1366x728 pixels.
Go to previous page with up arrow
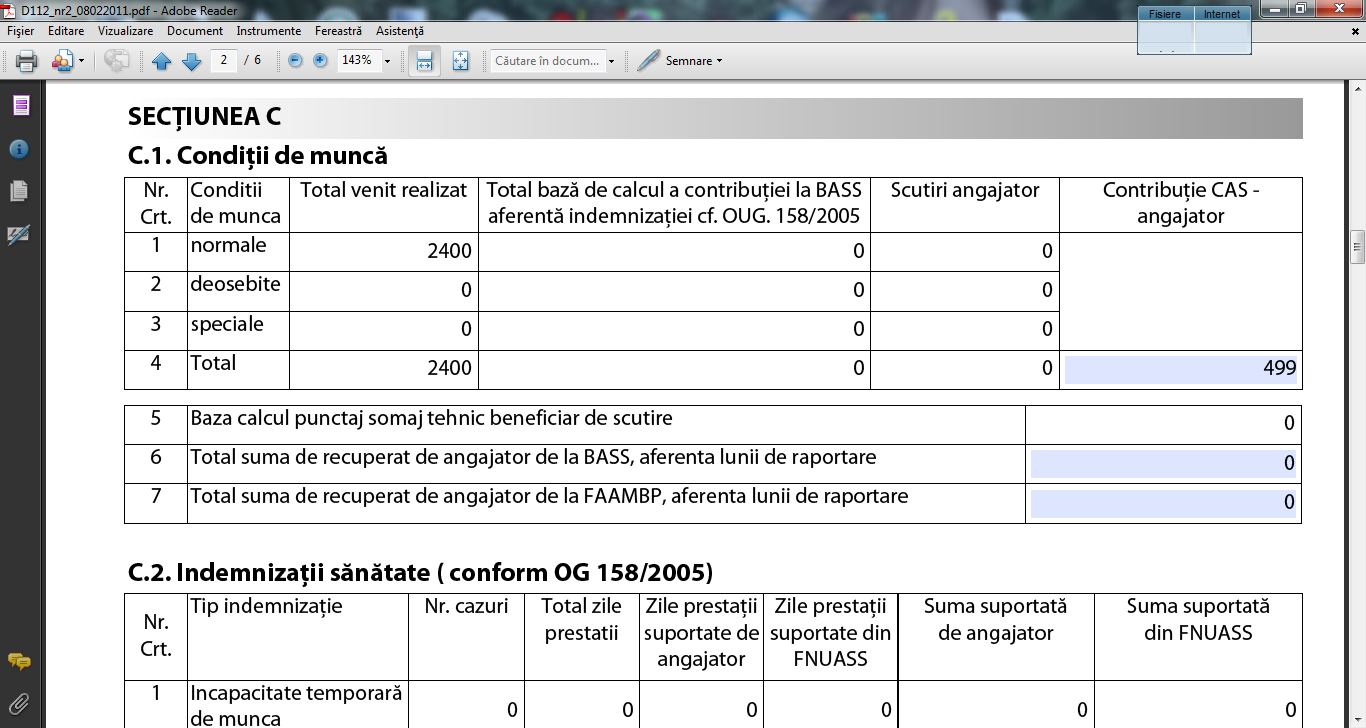coord(162,61)
